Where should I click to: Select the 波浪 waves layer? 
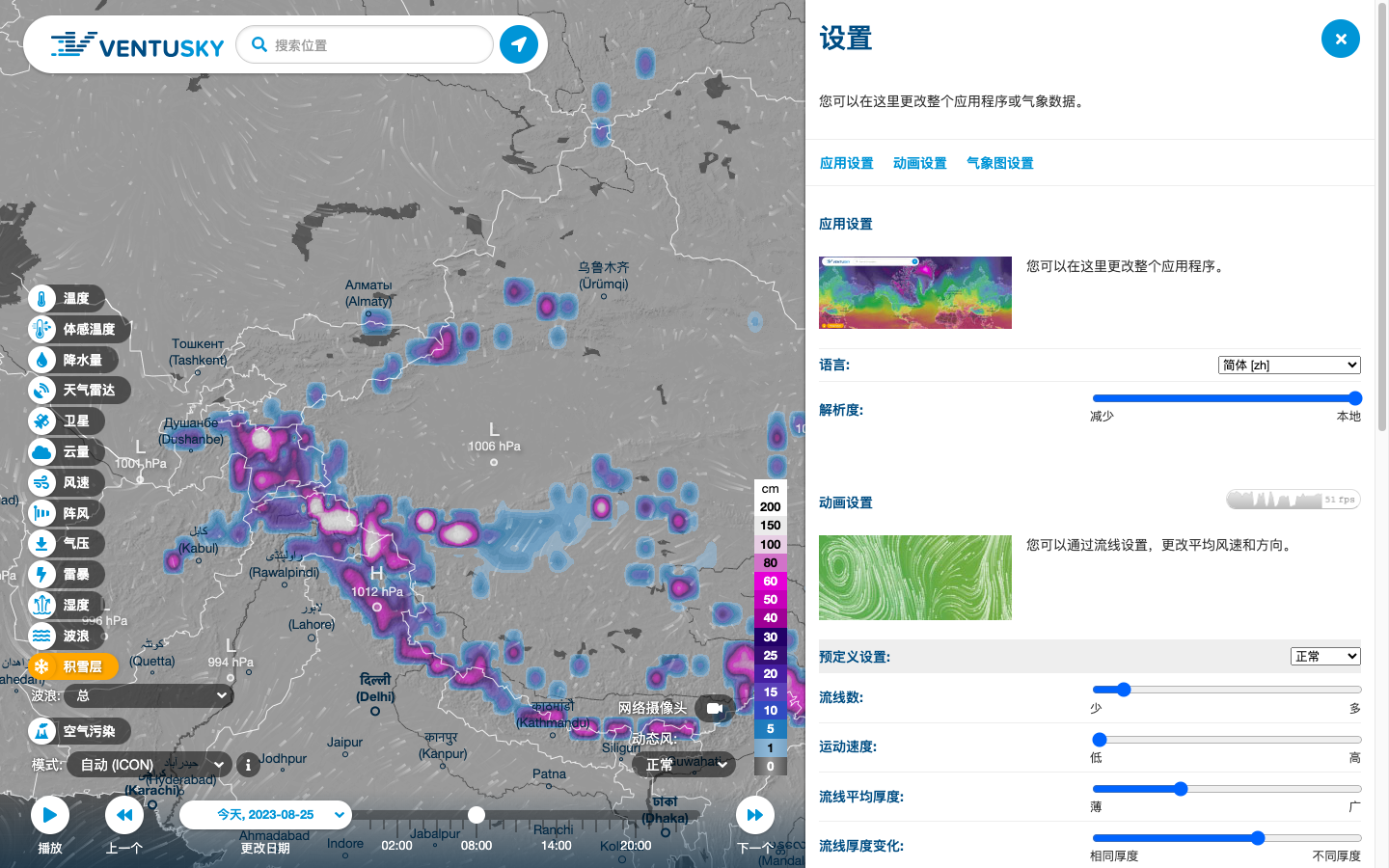point(66,636)
